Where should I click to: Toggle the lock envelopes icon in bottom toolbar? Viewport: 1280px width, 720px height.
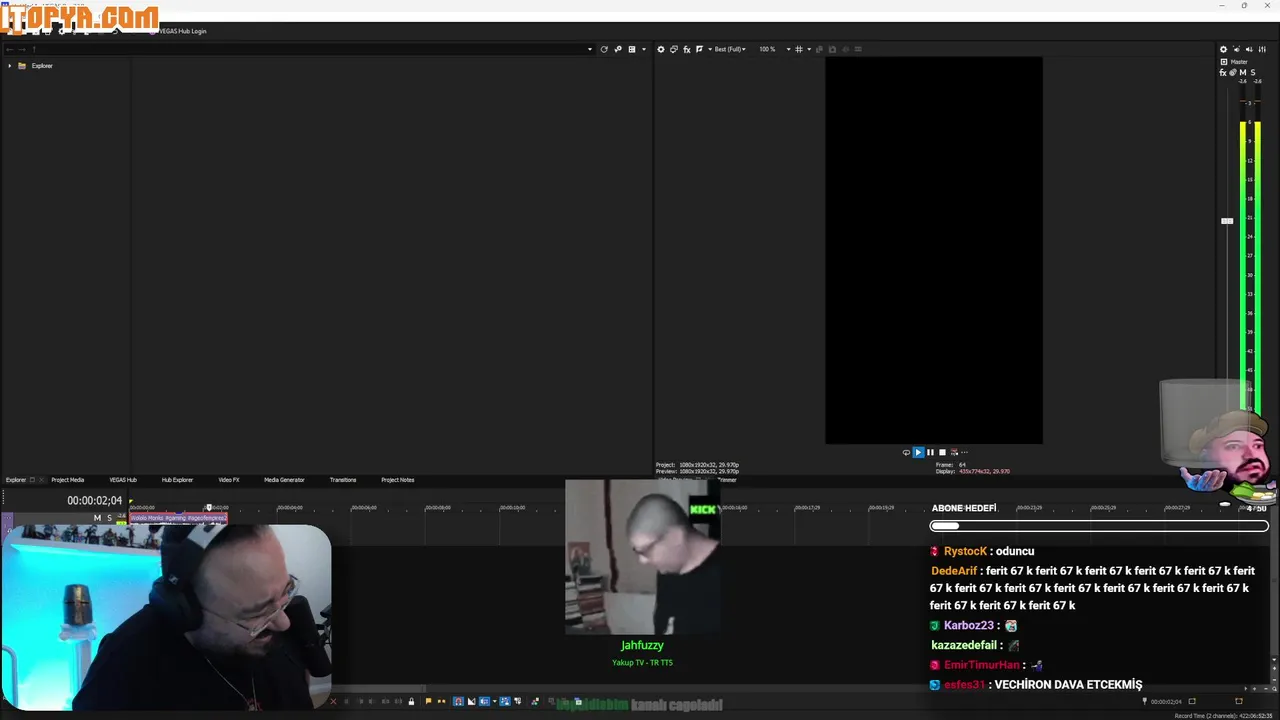pos(411,701)
